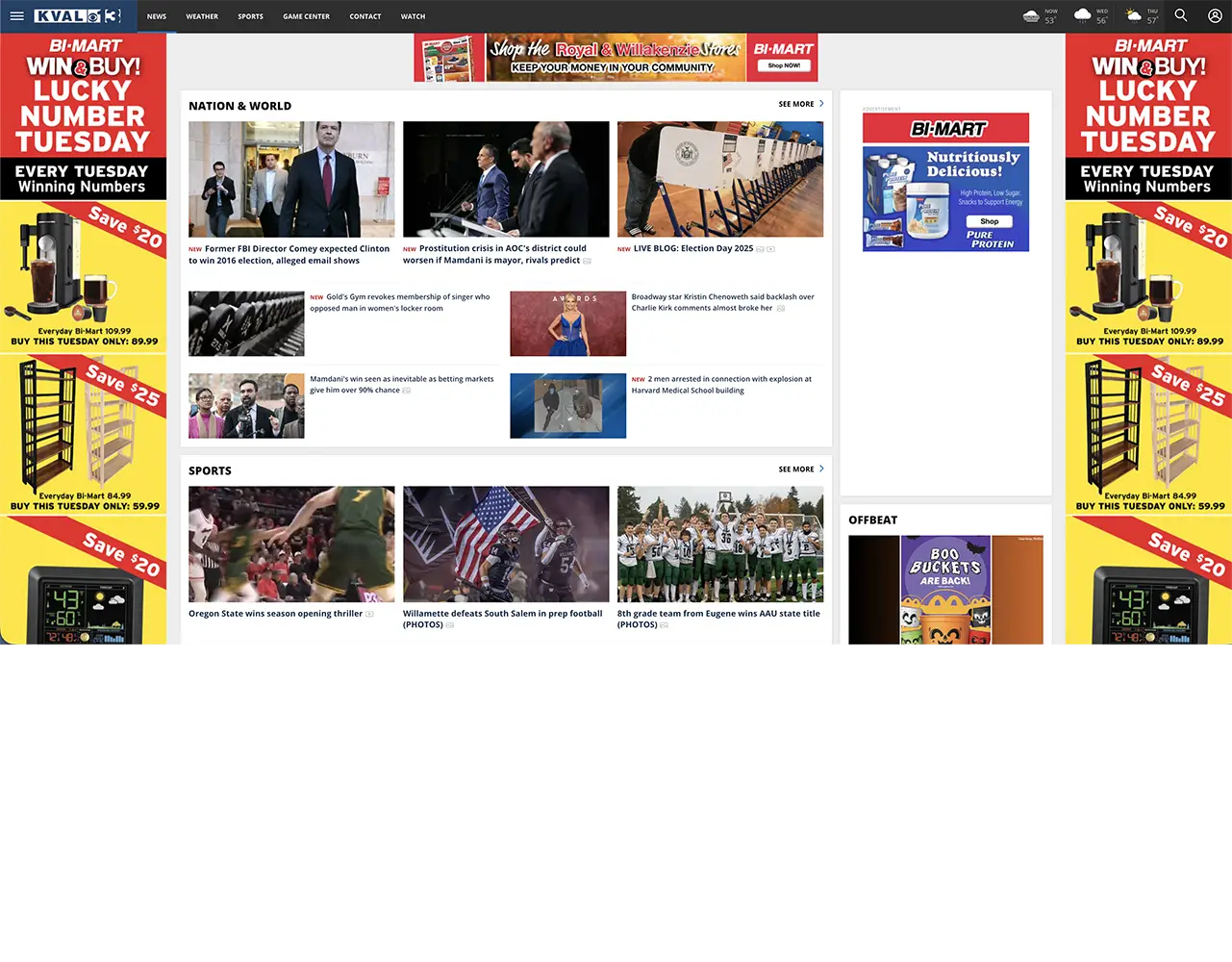Open the Watch menu
The image size is (1232, 962).
pos(413,16)
